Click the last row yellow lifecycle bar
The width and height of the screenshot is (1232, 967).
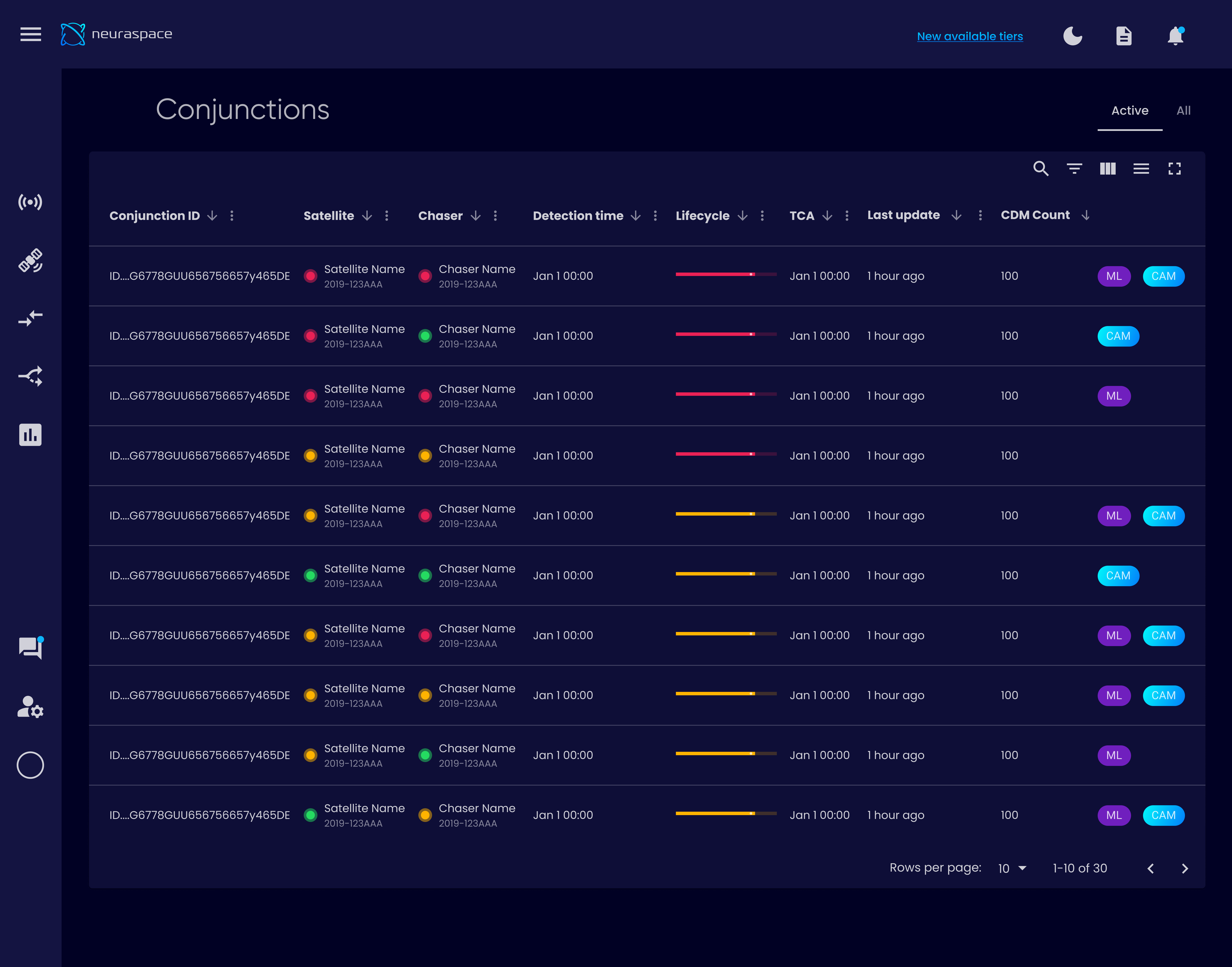(726, 814)
